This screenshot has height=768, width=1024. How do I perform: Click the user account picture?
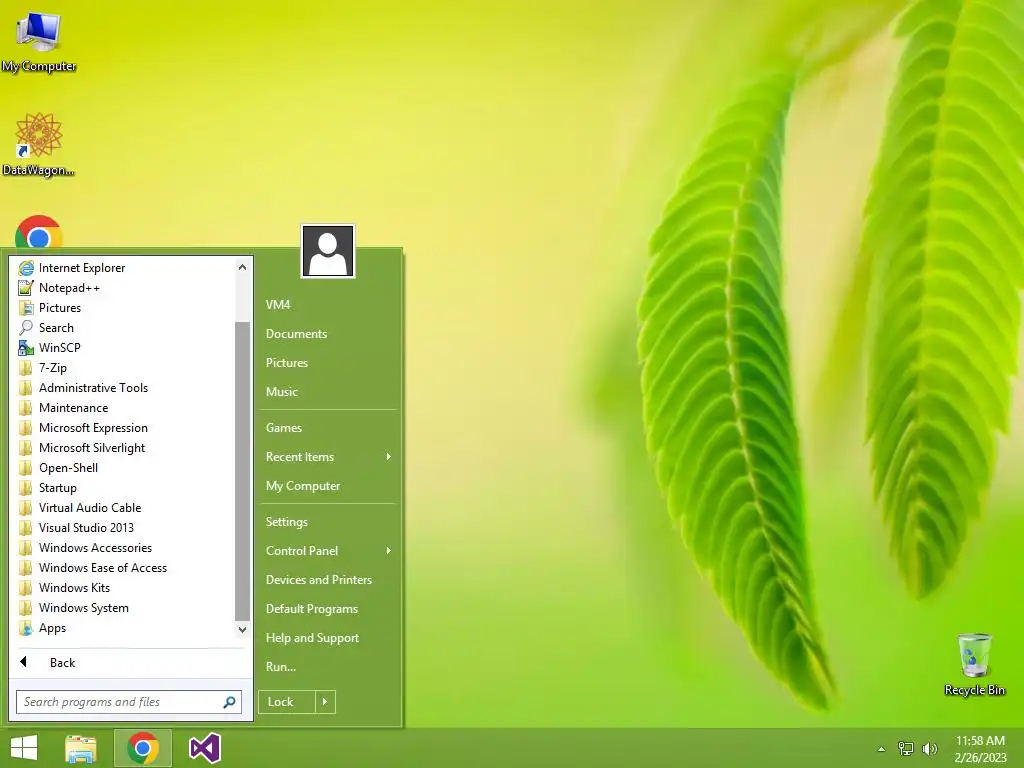click(x=328, y=251)
